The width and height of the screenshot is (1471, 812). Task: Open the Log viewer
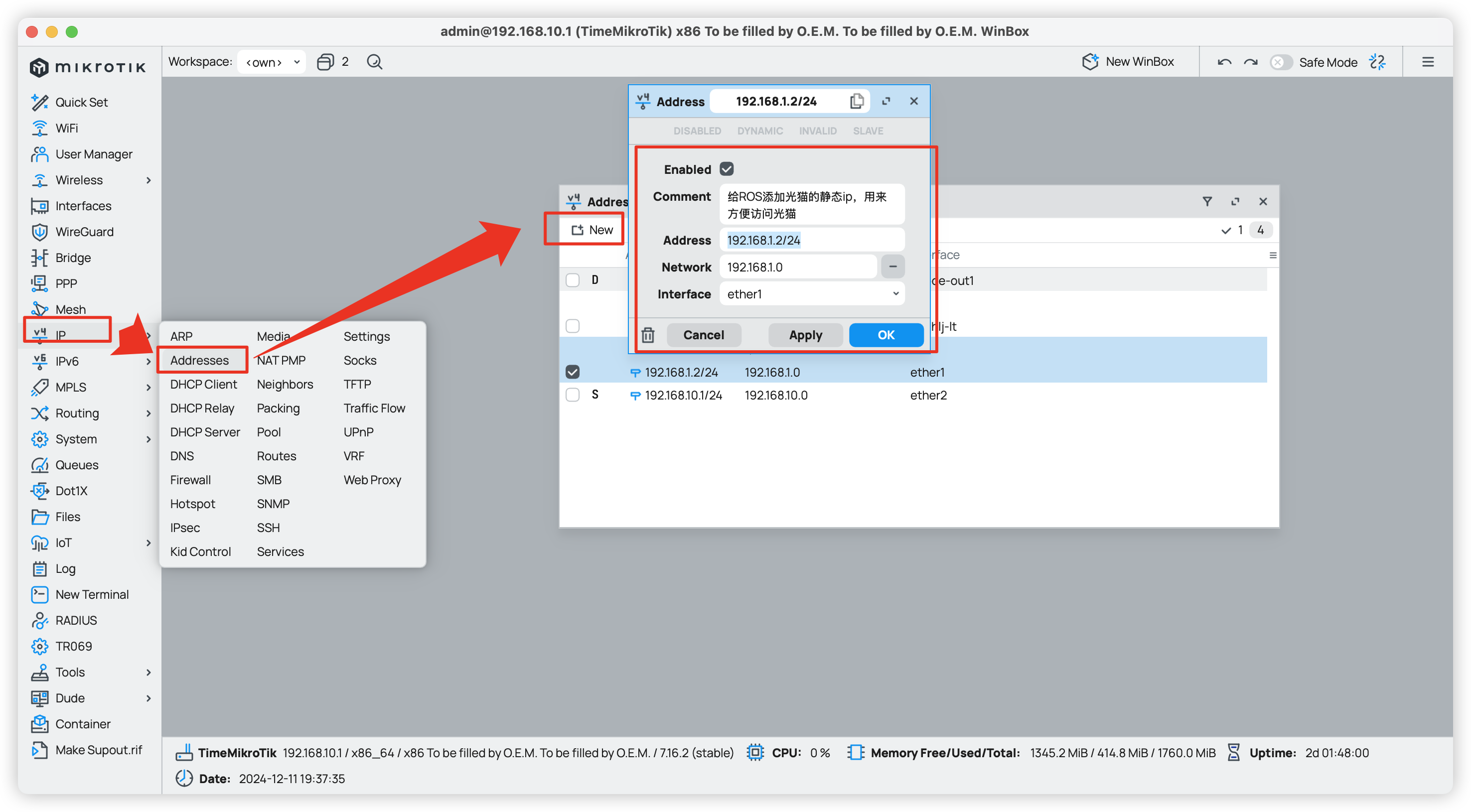(x=65, y=568)
